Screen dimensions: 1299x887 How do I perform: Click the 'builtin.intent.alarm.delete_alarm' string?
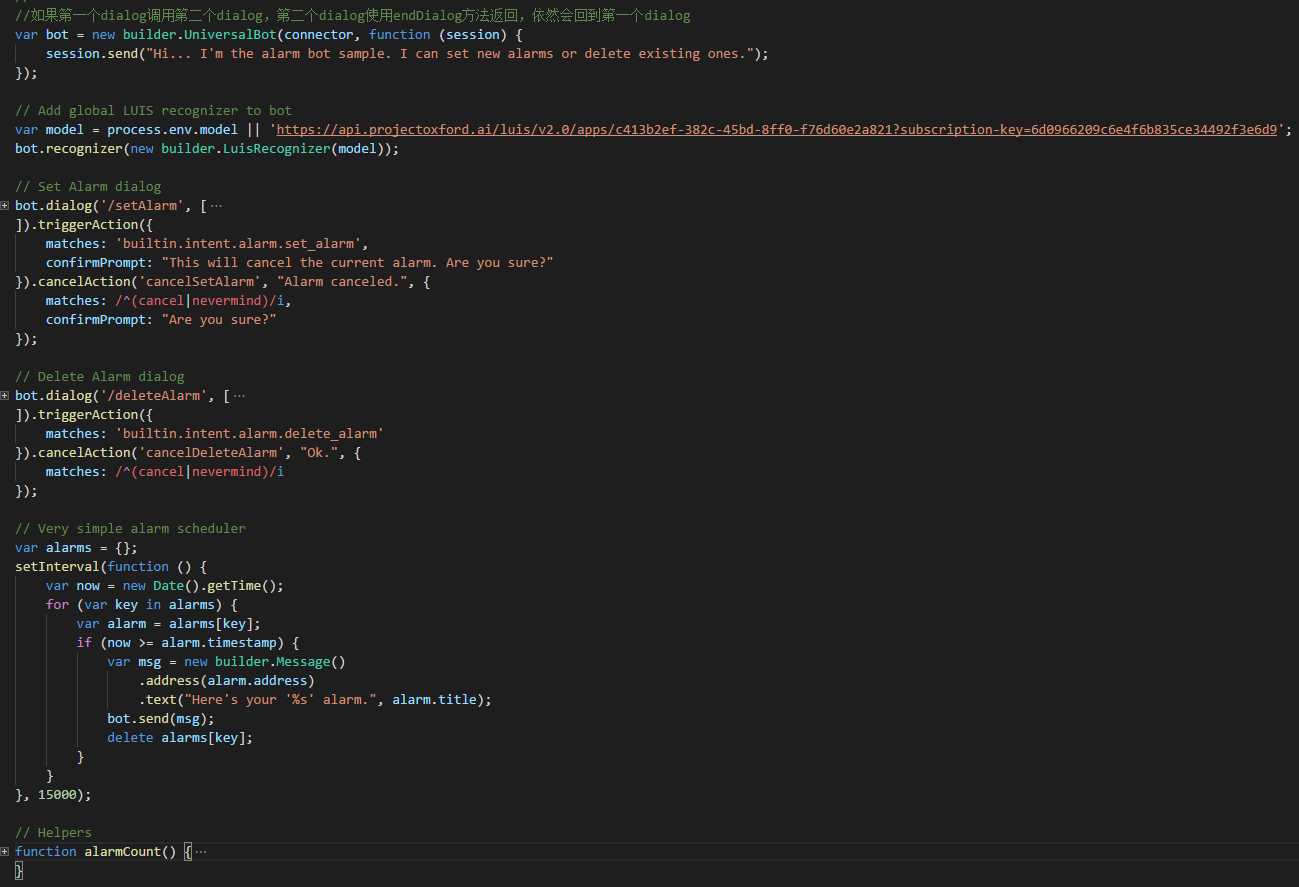(x=250, y=434)
